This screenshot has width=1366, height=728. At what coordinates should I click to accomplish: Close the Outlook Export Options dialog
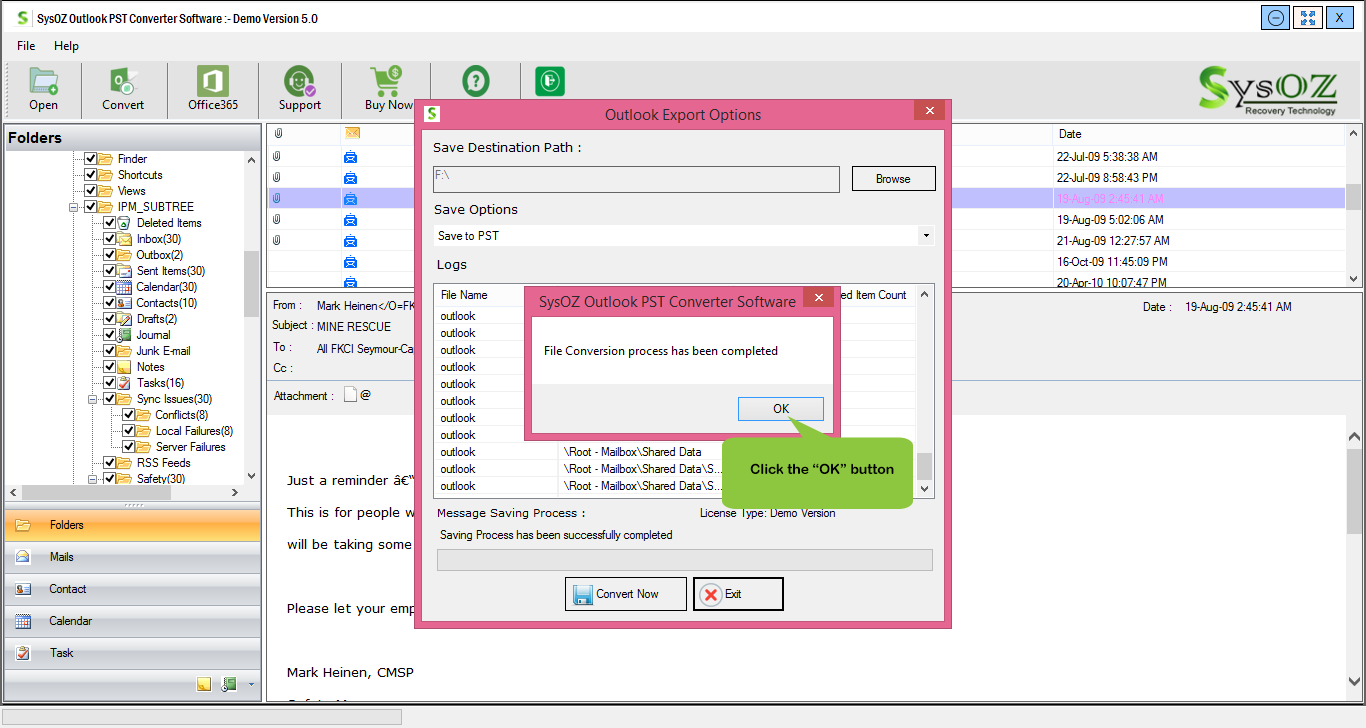pos(929,111)
